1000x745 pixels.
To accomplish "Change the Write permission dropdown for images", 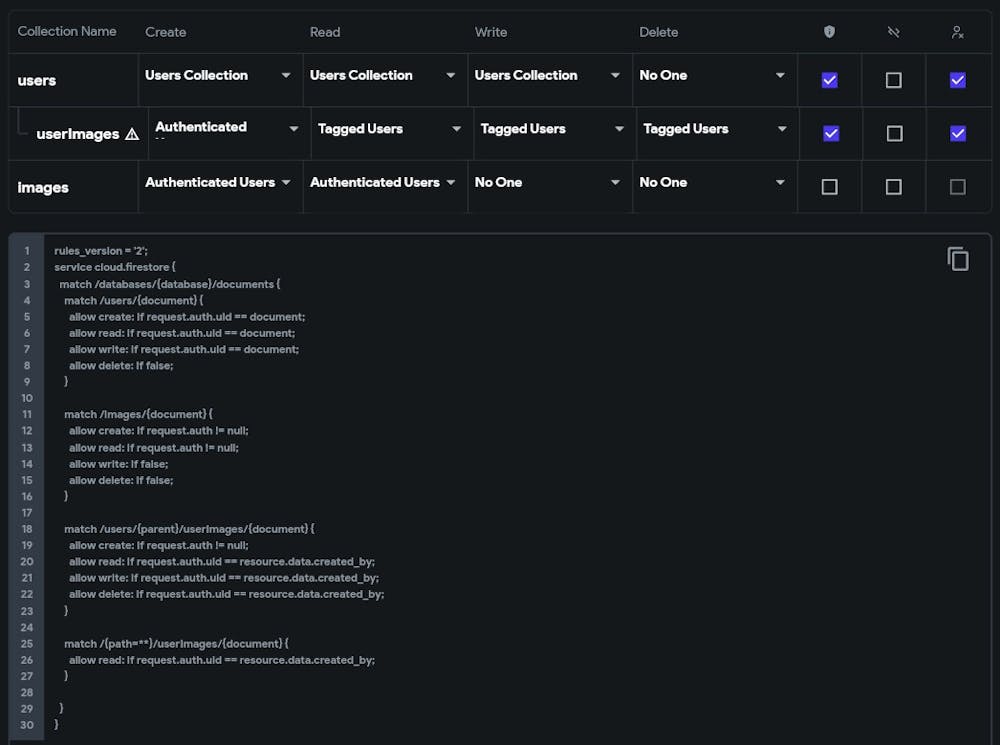I will pos(549,183).
